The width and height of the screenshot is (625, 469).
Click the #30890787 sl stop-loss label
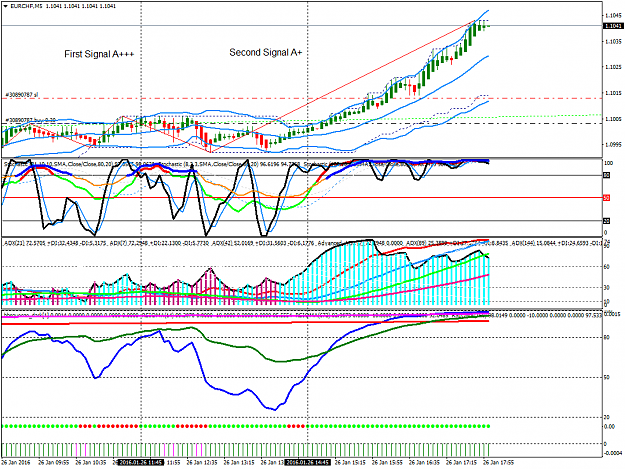point(22,95)
